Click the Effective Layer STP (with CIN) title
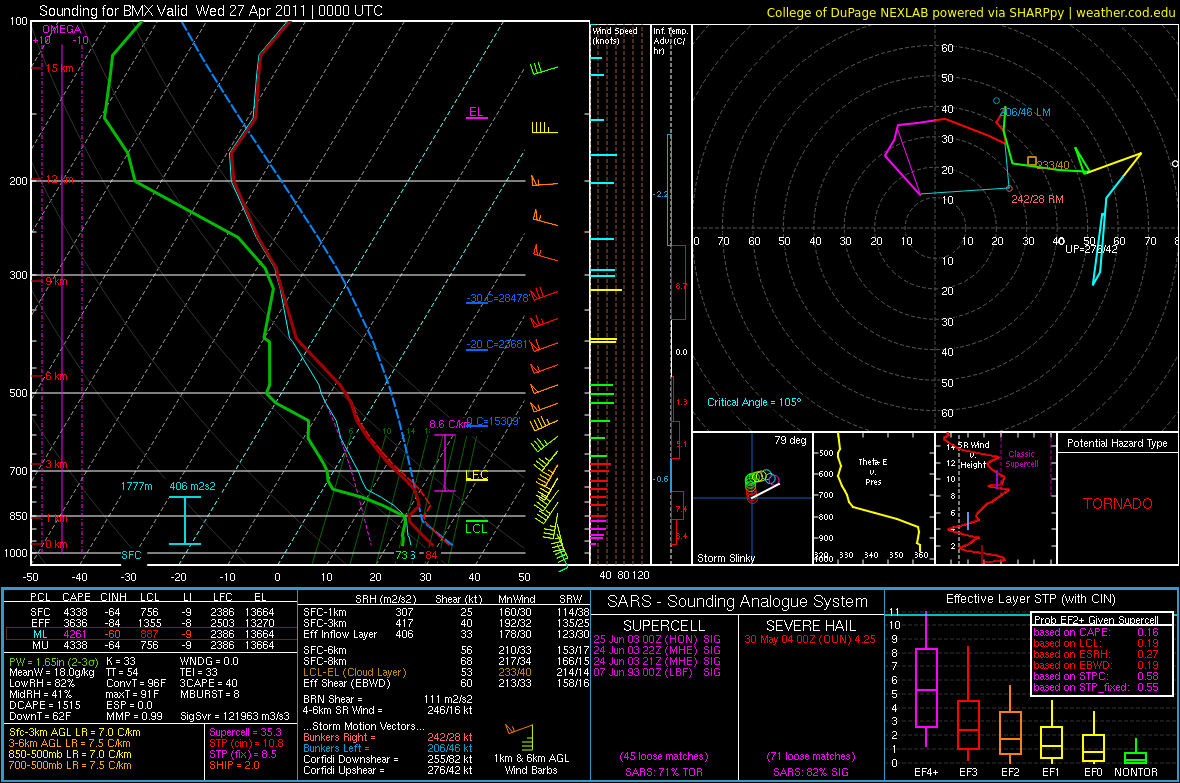The height and width of the screenshot is (783, 1180). click(x=1031, y=599)
